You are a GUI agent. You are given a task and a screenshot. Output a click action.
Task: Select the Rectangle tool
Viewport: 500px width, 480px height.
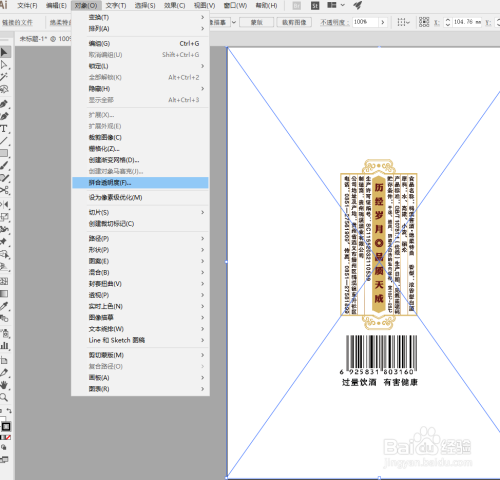(x=4, y=153)
